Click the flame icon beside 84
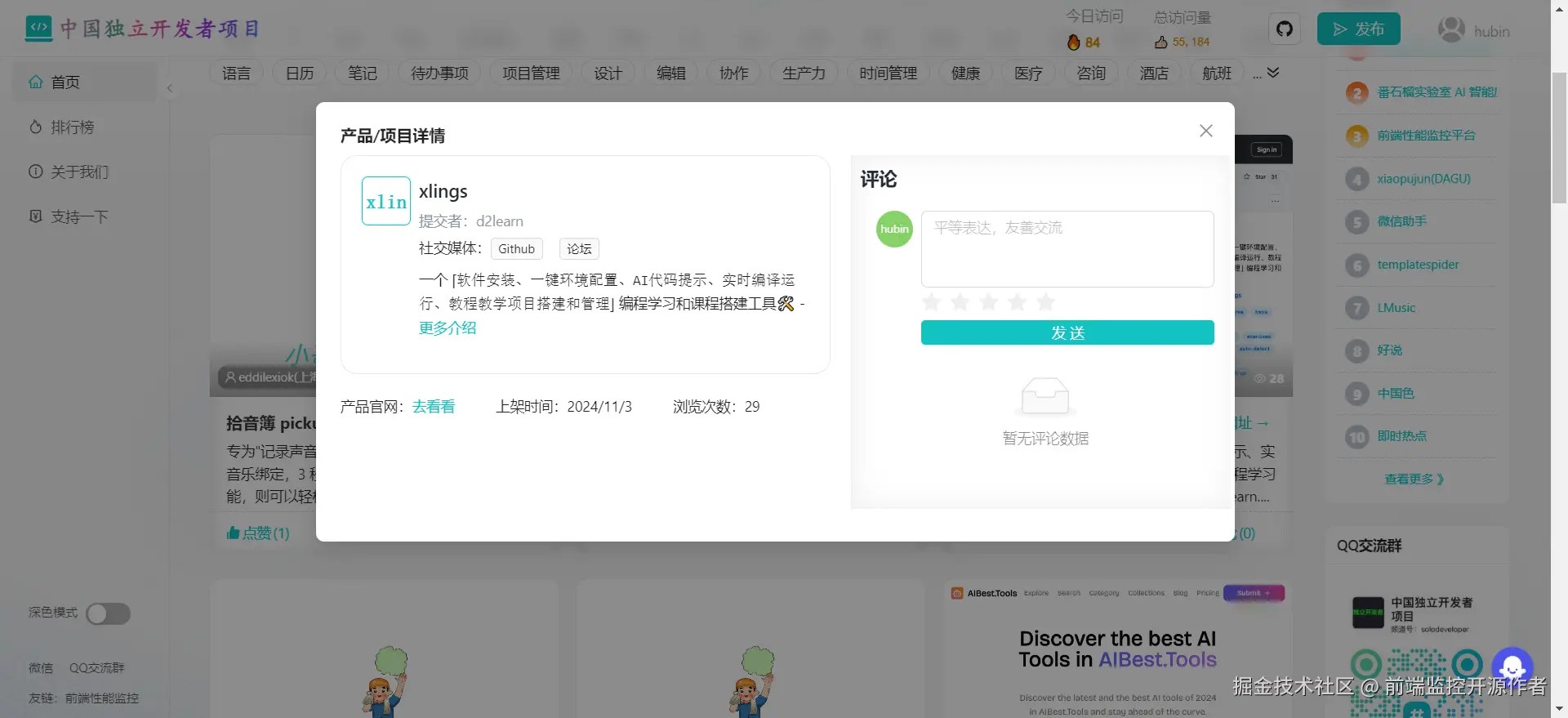 click(1074, 42)
